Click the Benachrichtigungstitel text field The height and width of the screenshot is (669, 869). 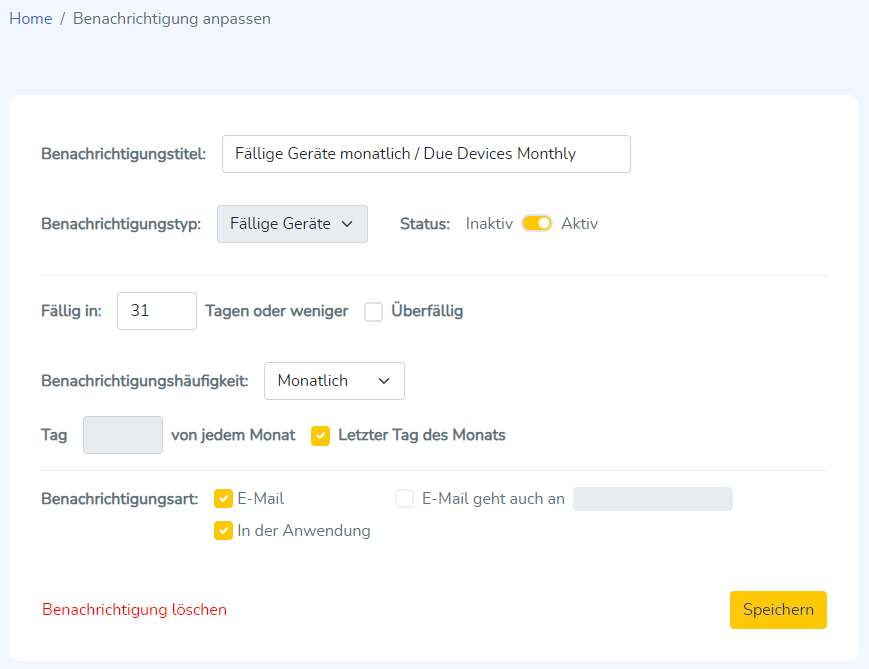coord(426,153)
